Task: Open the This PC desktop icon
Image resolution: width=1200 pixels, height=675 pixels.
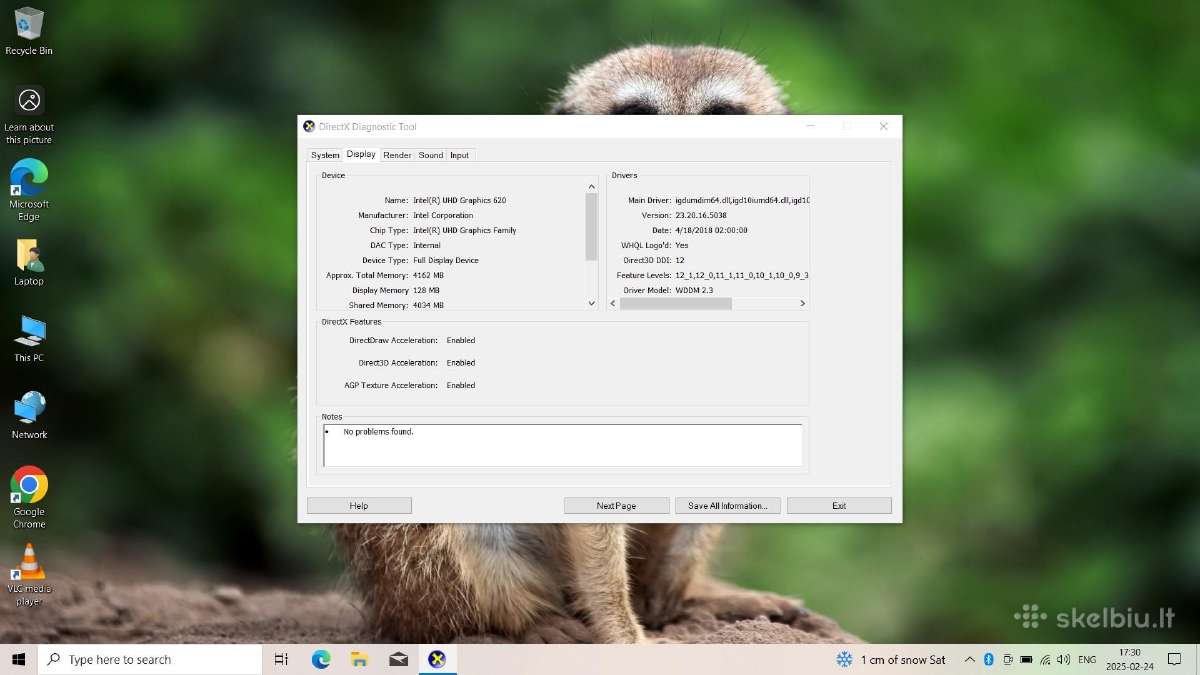Action: coord(29,338)
